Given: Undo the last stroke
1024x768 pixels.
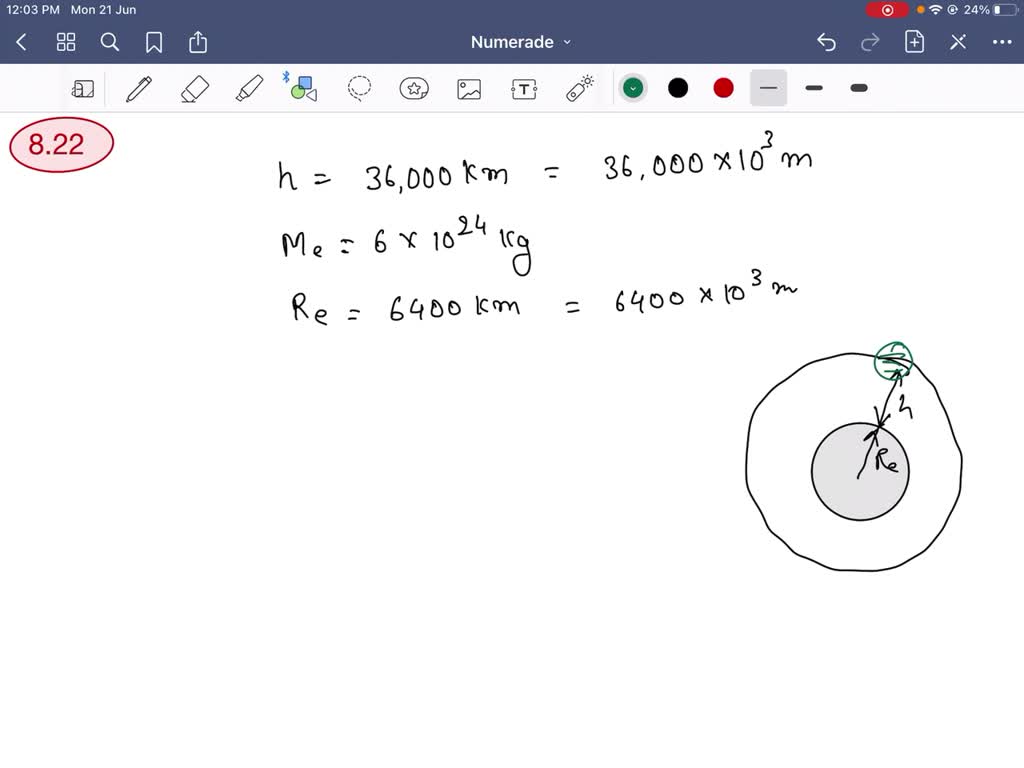Looking at the screenshot, I should [826, 42].
